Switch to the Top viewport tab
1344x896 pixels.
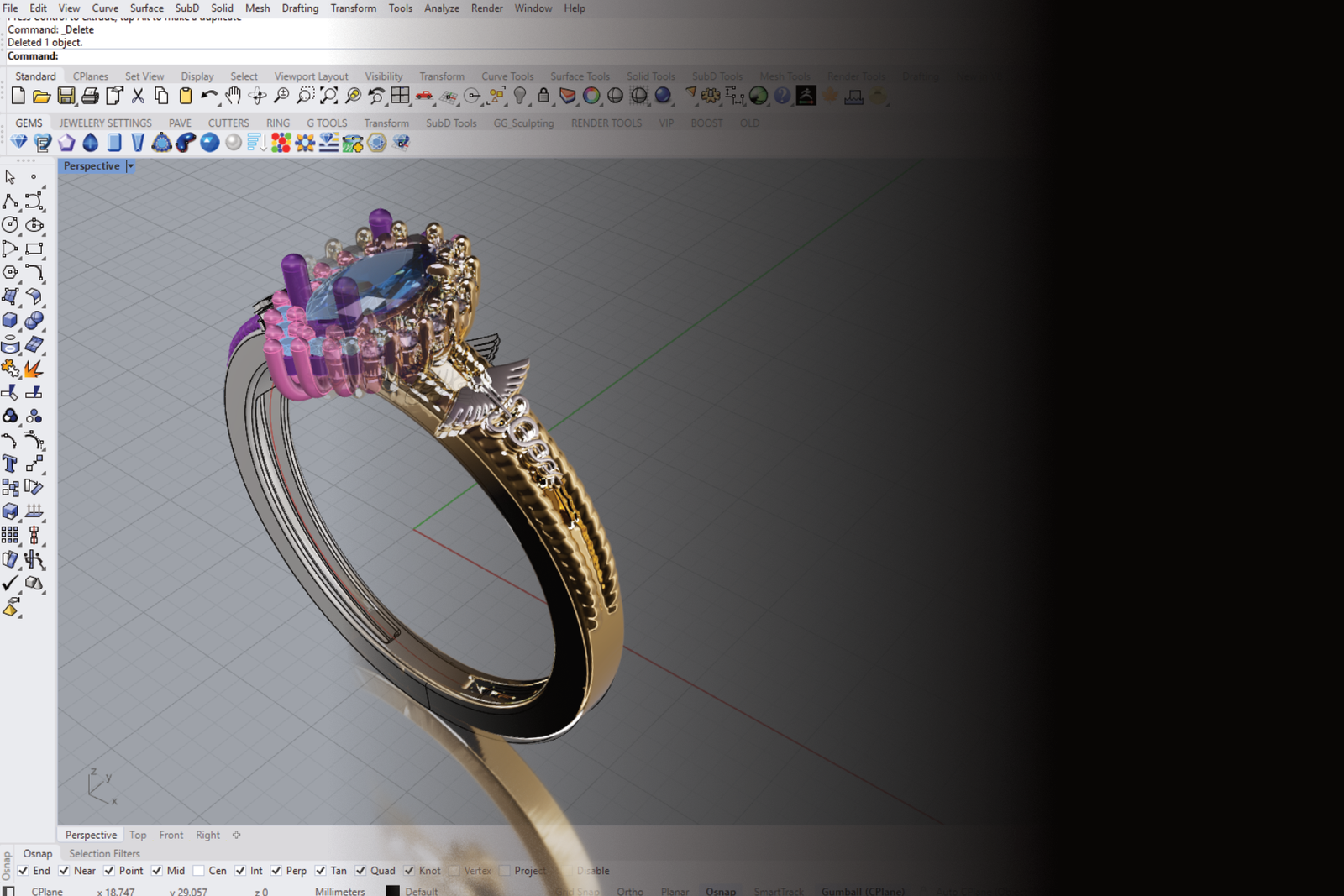138,836
